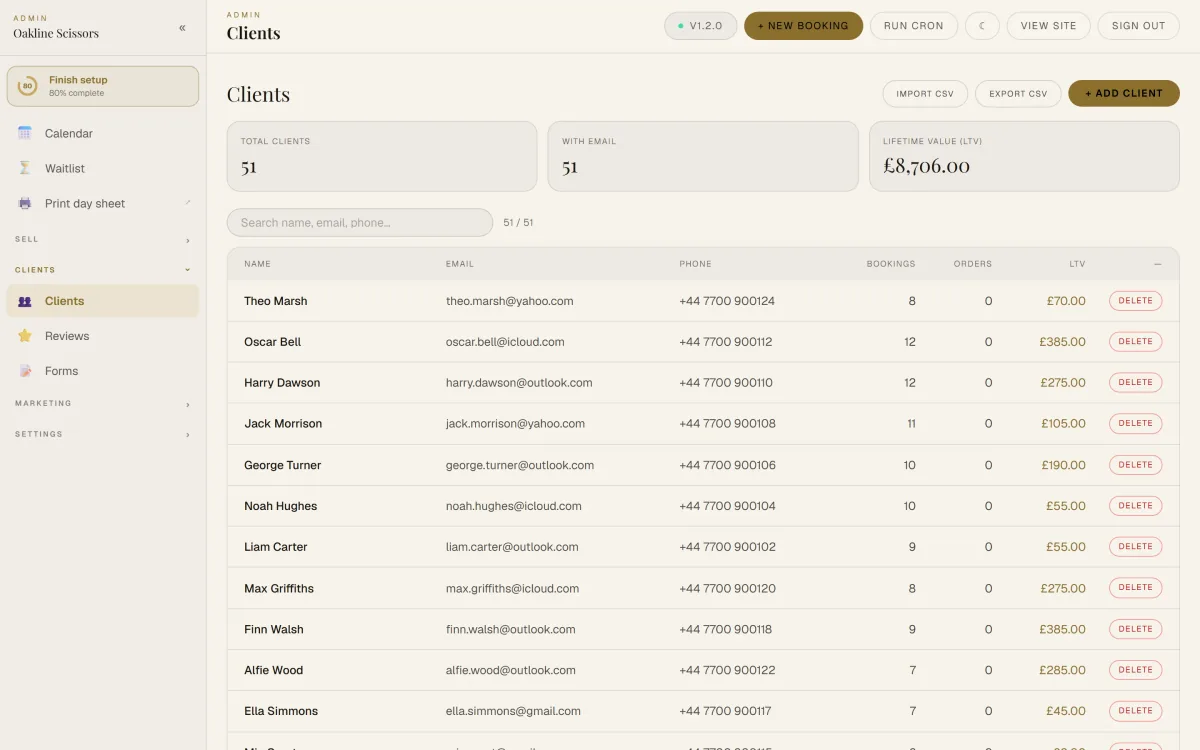Image resolution: width=1200 pixels, height=750 pixels.
Task: Create a New Booking
Action: pos(803,26)
